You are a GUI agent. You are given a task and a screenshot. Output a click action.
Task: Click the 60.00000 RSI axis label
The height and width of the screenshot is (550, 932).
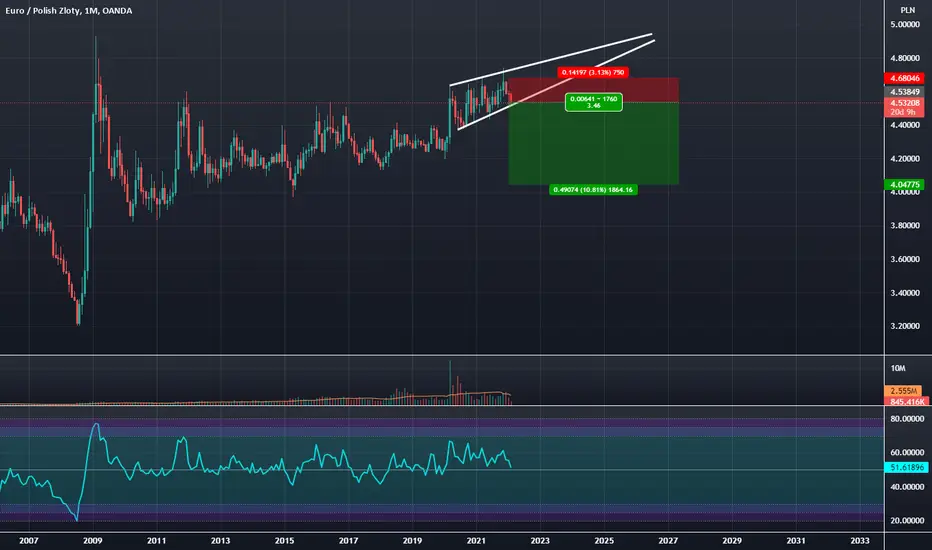click(x=906, y=452)
